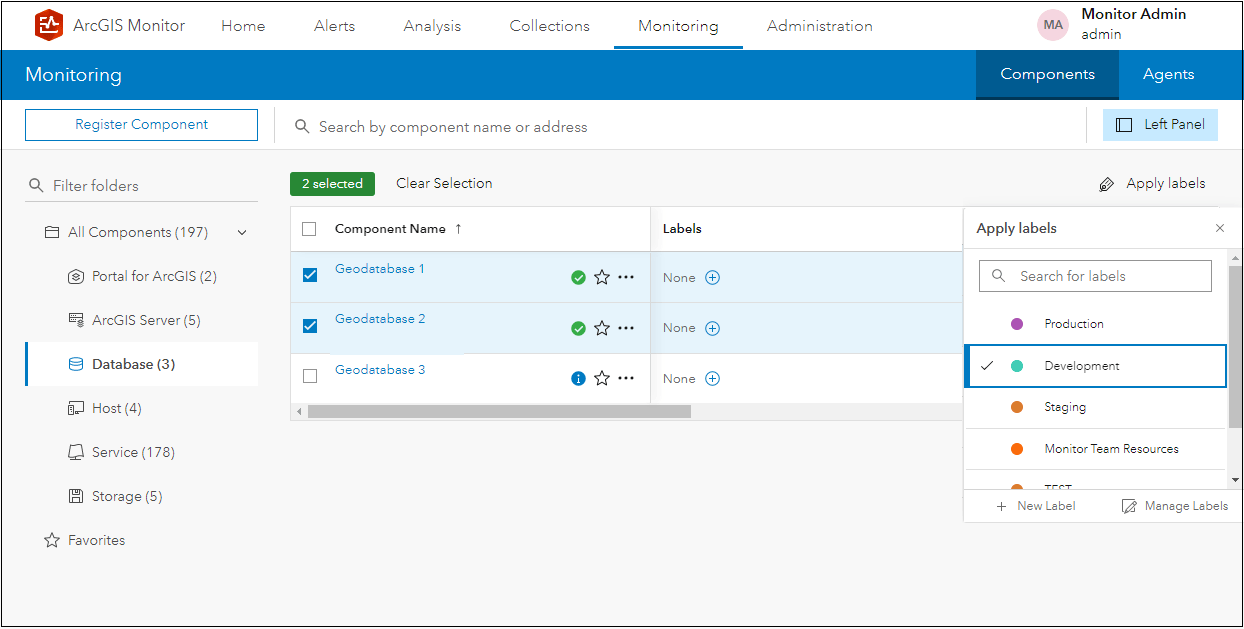Click the Manage Labels edit icon
Viewport: 1244px width, 629px height.
(1129, 507)
